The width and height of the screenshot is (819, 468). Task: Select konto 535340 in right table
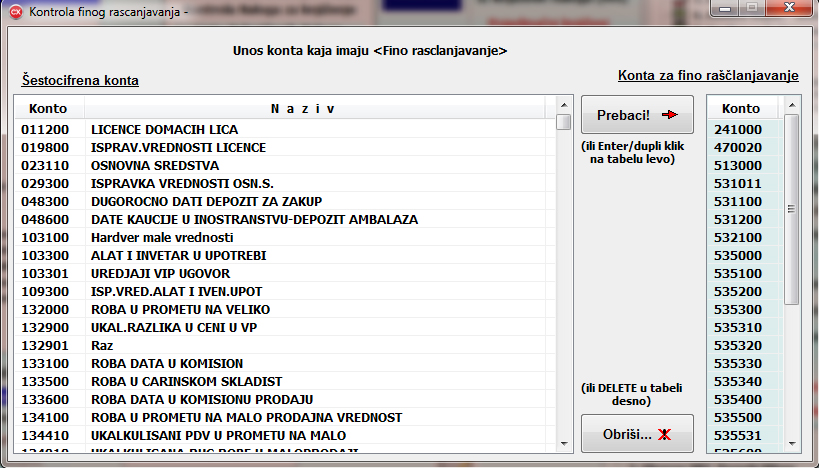pyautogui.click(x=745, y=382)
